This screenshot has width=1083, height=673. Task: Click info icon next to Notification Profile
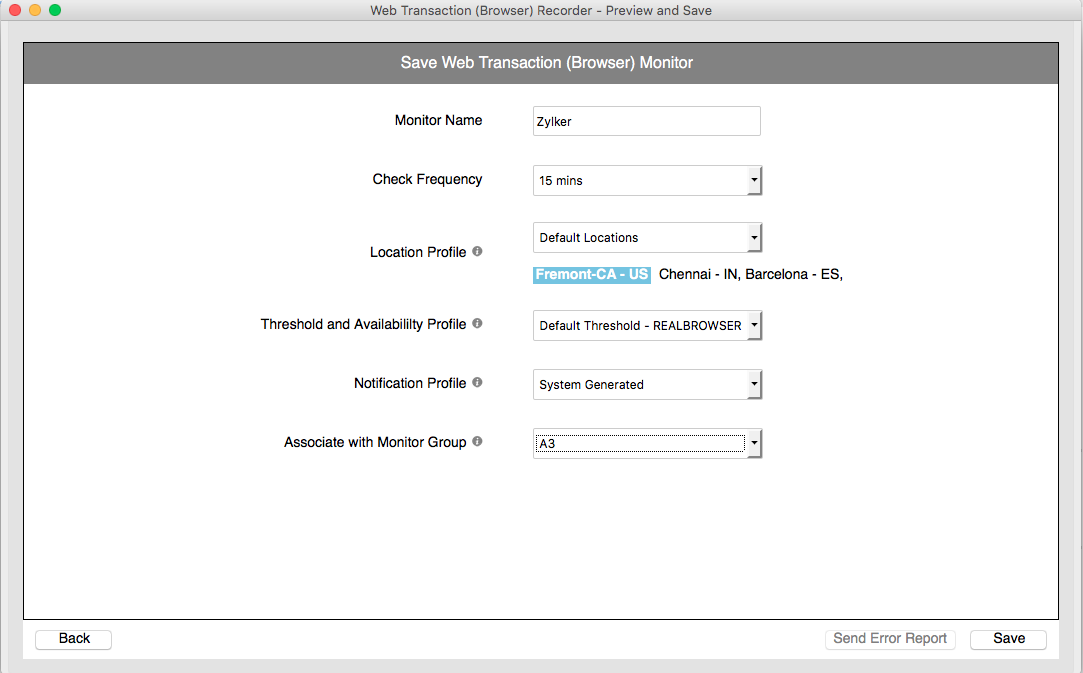point(477,383)
